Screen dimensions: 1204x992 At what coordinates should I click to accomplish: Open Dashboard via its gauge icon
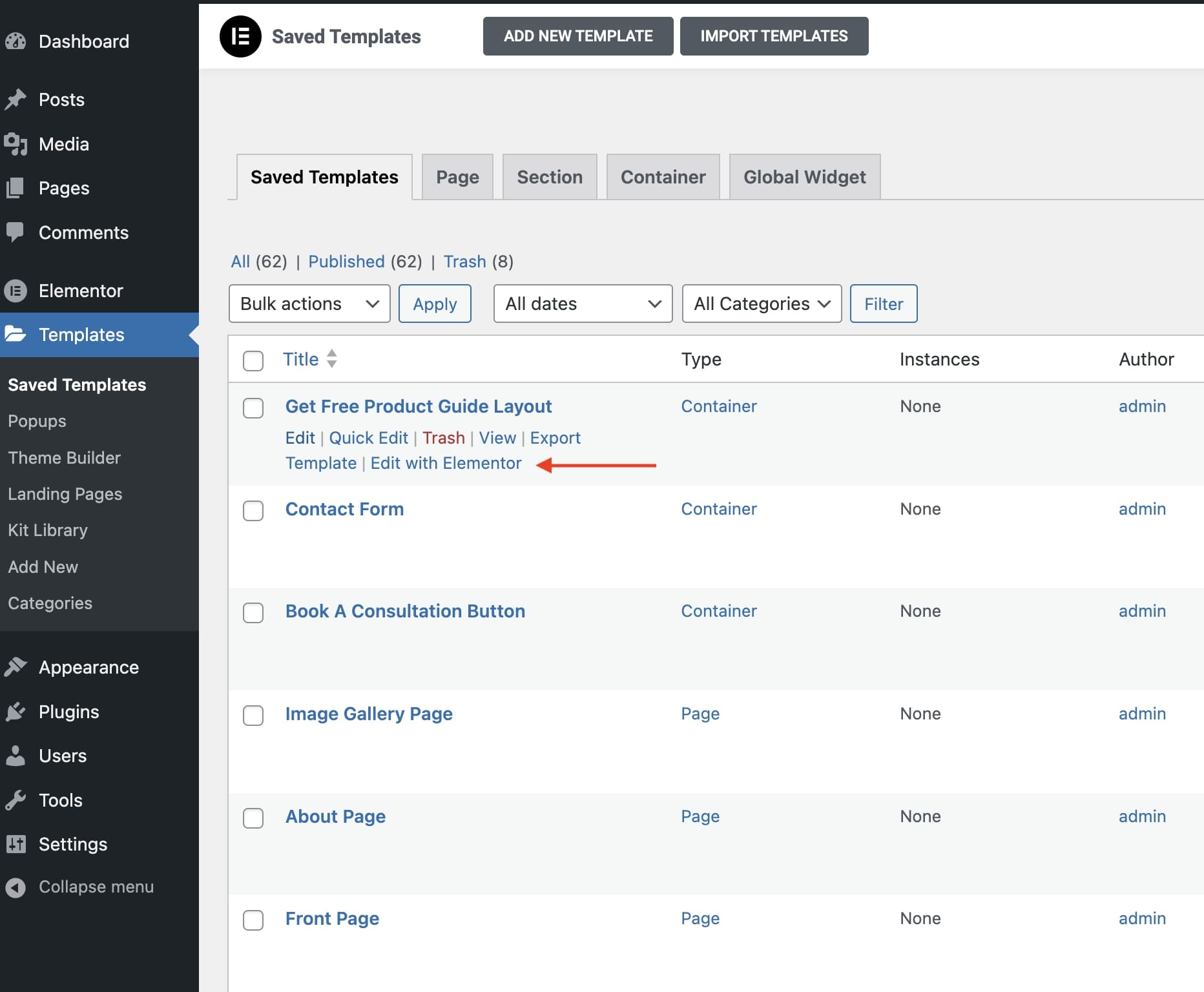pos(16,41)
